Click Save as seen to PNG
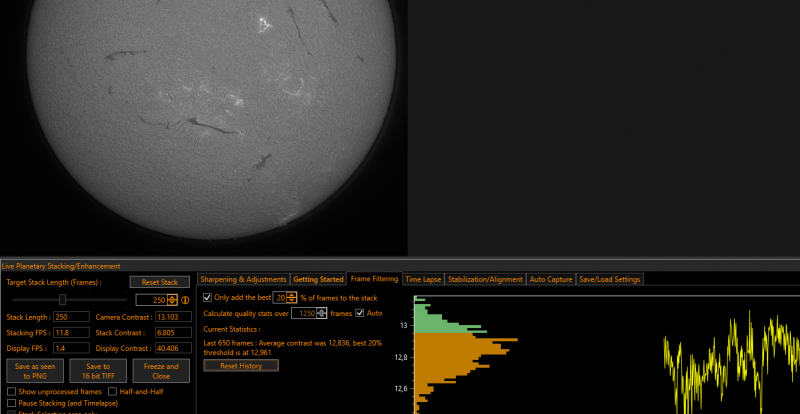Screen dimensions: 800x414 (35, 371)
